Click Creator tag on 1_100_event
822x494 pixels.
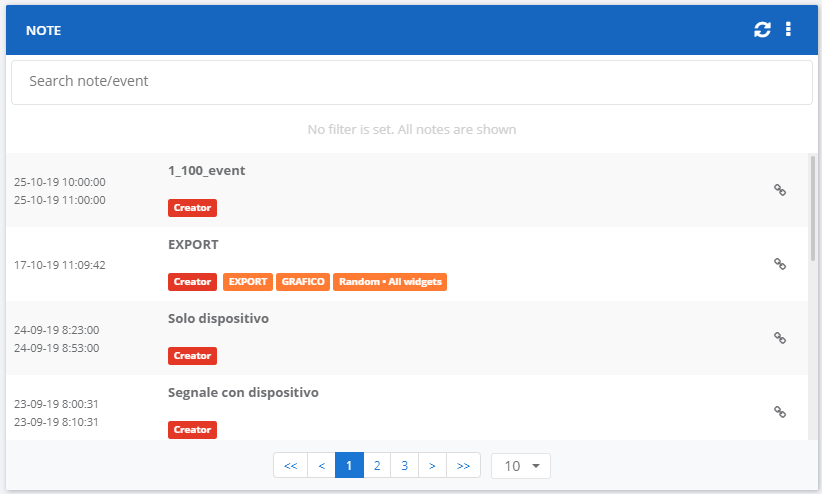[192, 208]
